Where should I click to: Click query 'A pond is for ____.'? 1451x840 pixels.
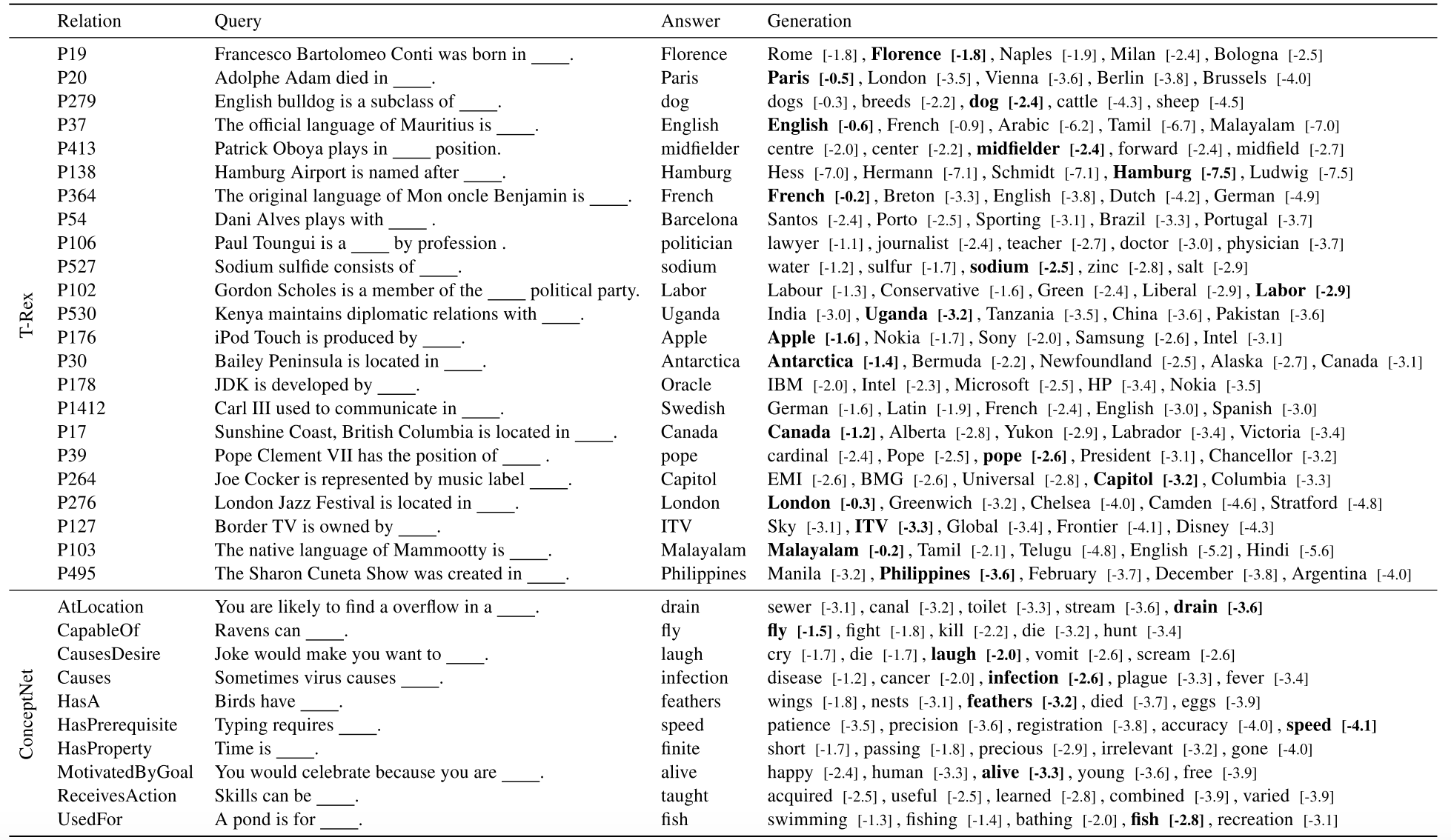click(x=288, y=819)
